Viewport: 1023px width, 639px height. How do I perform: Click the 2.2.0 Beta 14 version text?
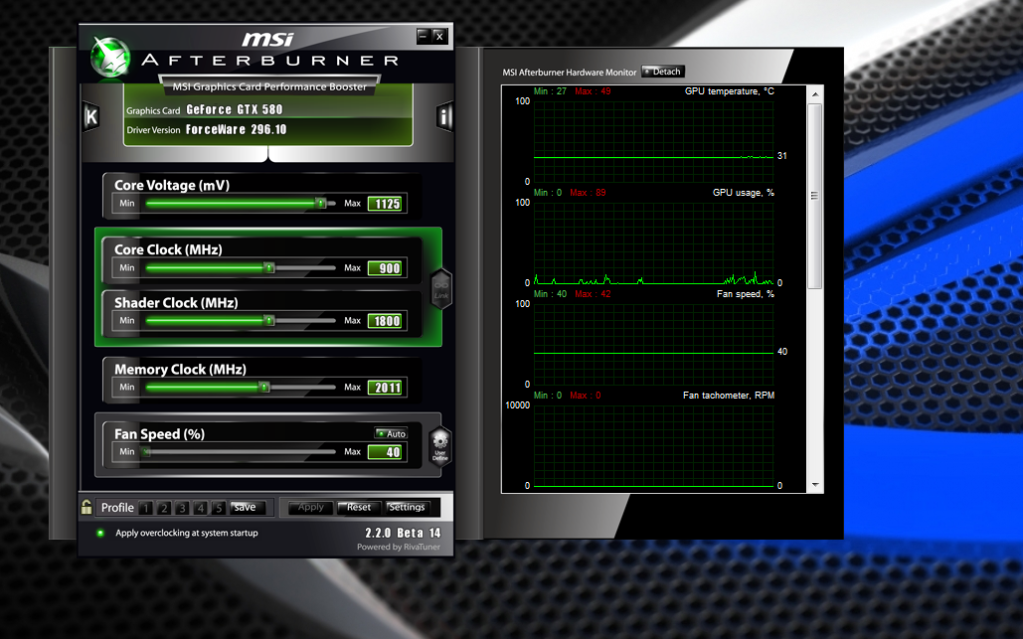(403, 533)
